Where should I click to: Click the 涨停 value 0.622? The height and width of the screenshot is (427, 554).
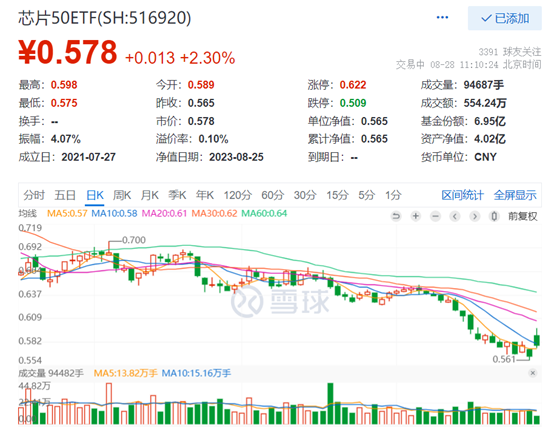(x=353, y=85)
